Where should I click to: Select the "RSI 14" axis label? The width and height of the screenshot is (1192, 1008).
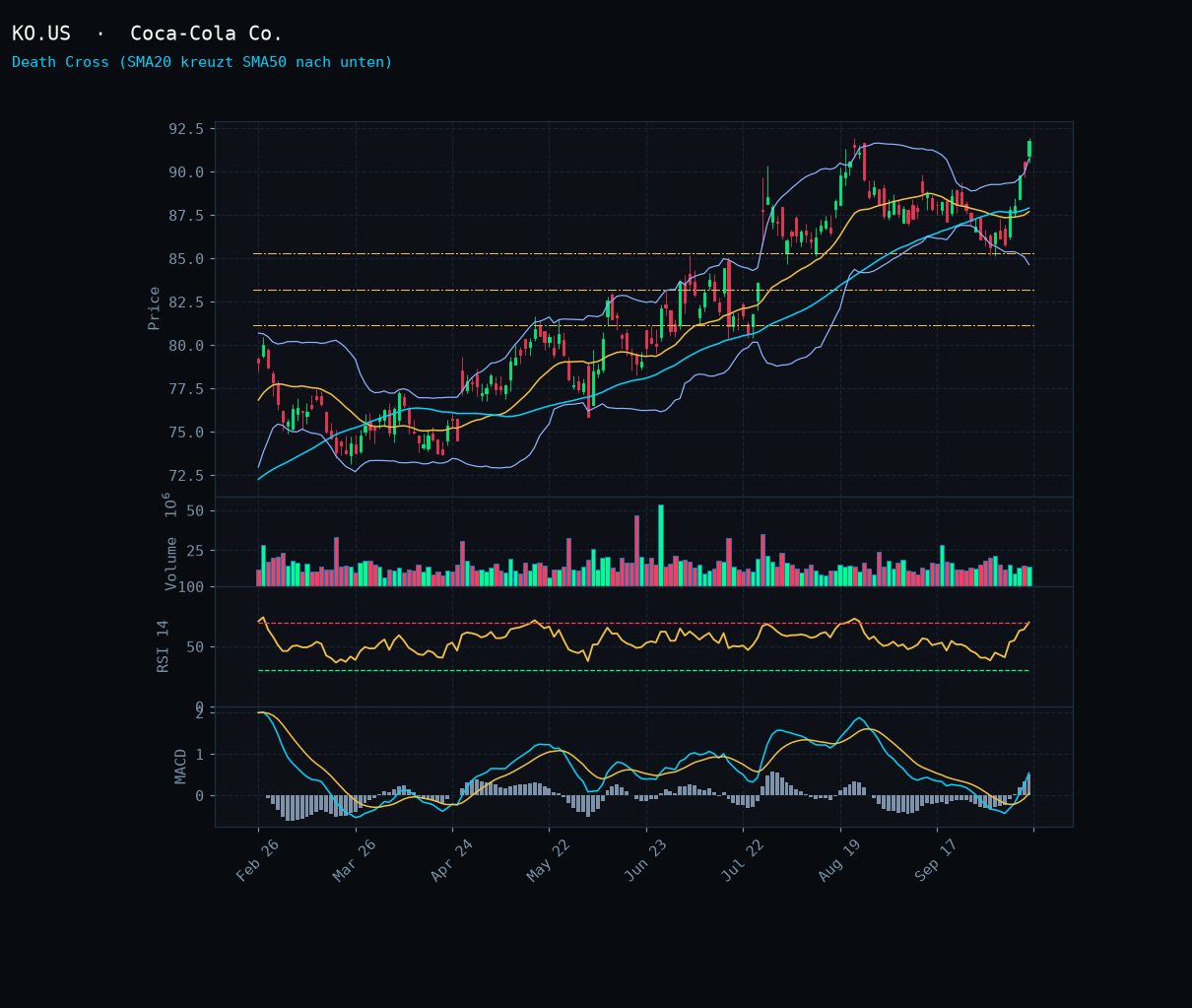tap(164, 646)
